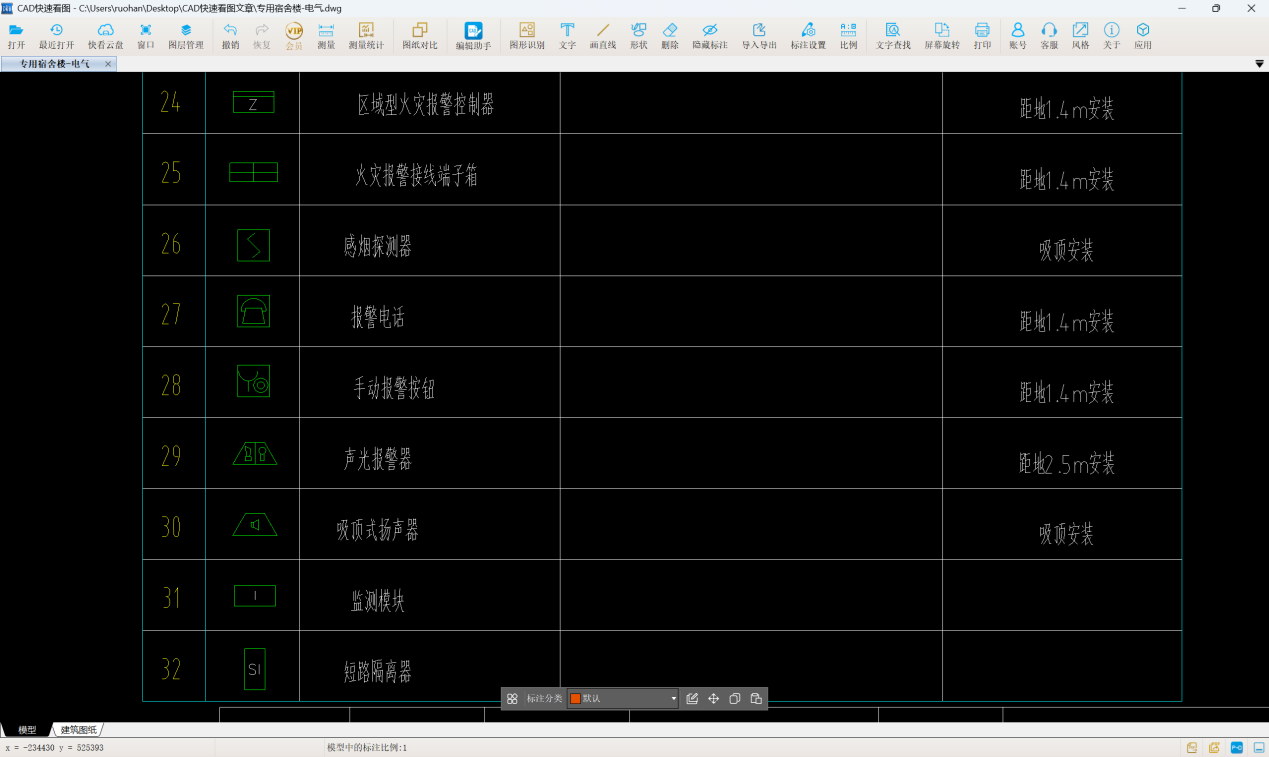Click the rightmost light-blue status icon
The height and width of the screenshot is (757, 1269).
pos(1259,747)
